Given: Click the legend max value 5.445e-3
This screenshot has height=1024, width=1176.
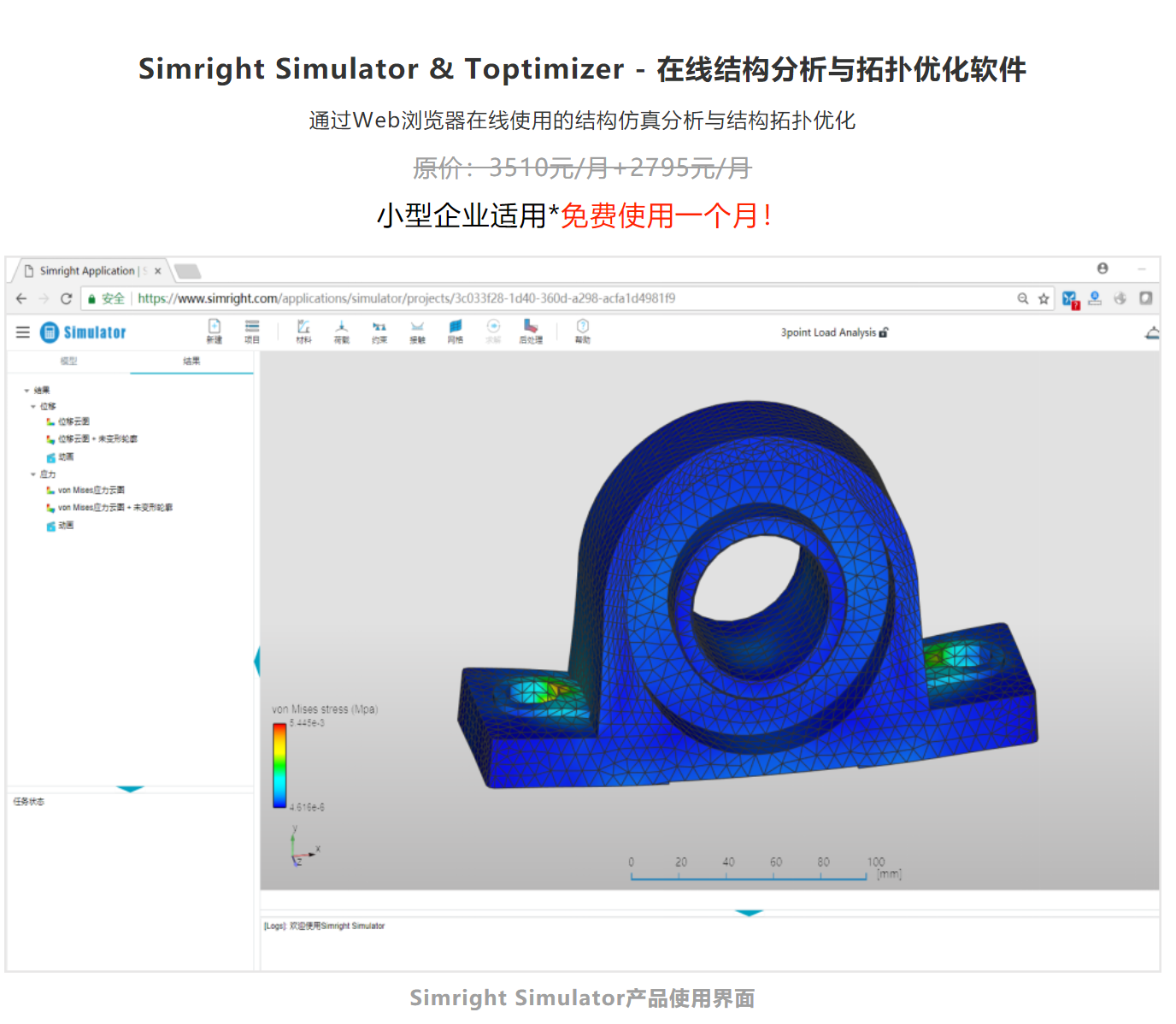Looking at the screenshot, I should pyautogui.click(x=307, y=723).
